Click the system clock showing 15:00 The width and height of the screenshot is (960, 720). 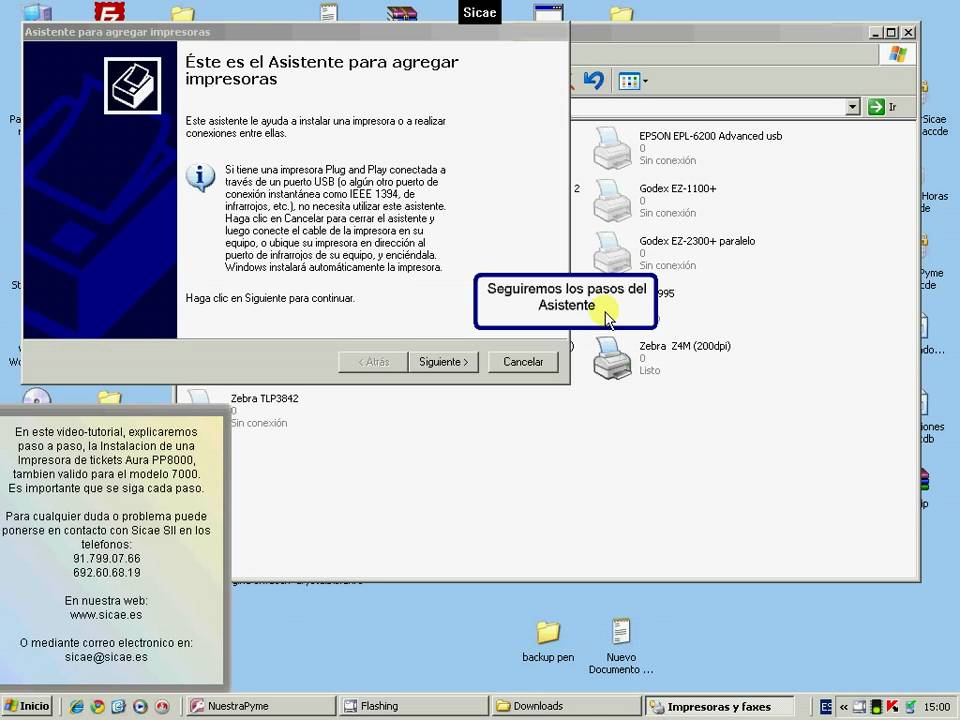(937, 707)
